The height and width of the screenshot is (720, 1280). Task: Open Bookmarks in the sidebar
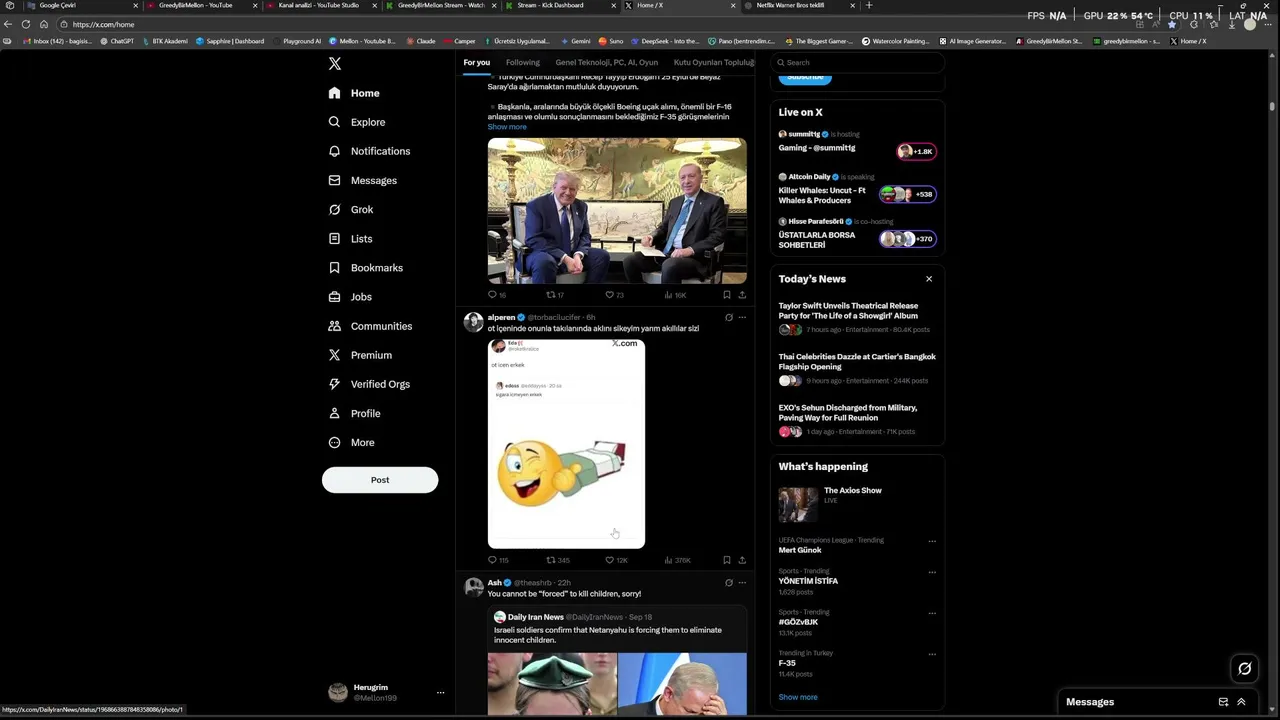pyautogui.click(x=366, y=268)
